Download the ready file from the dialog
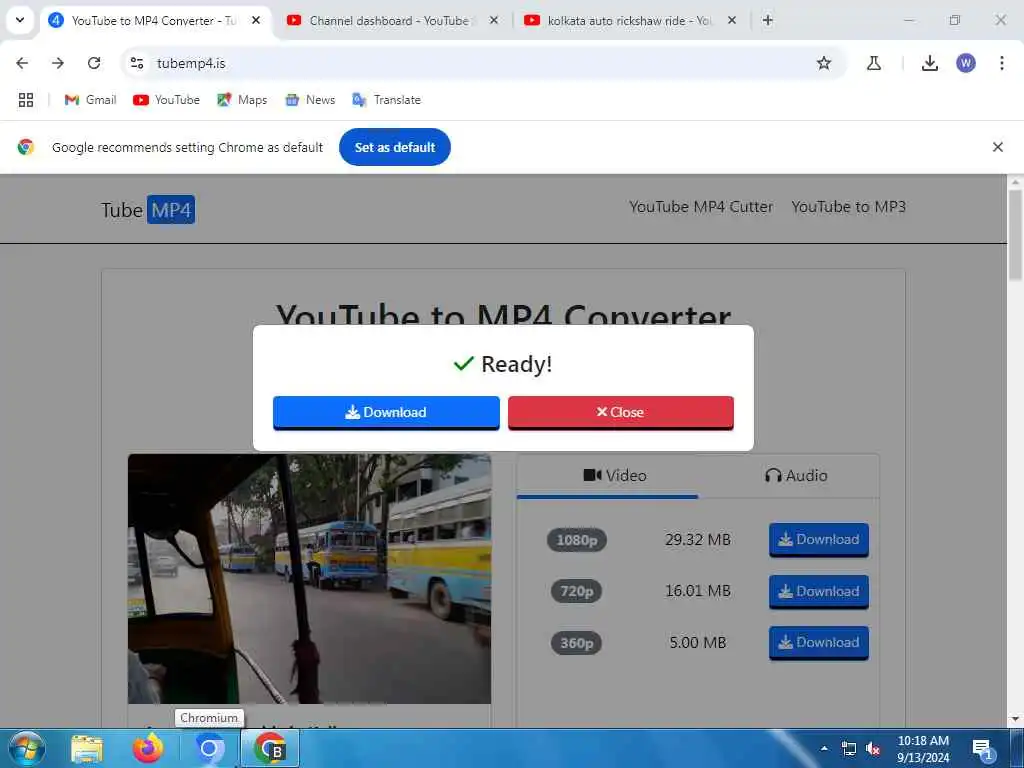The image size is (1024, 768). click(386, 413)
